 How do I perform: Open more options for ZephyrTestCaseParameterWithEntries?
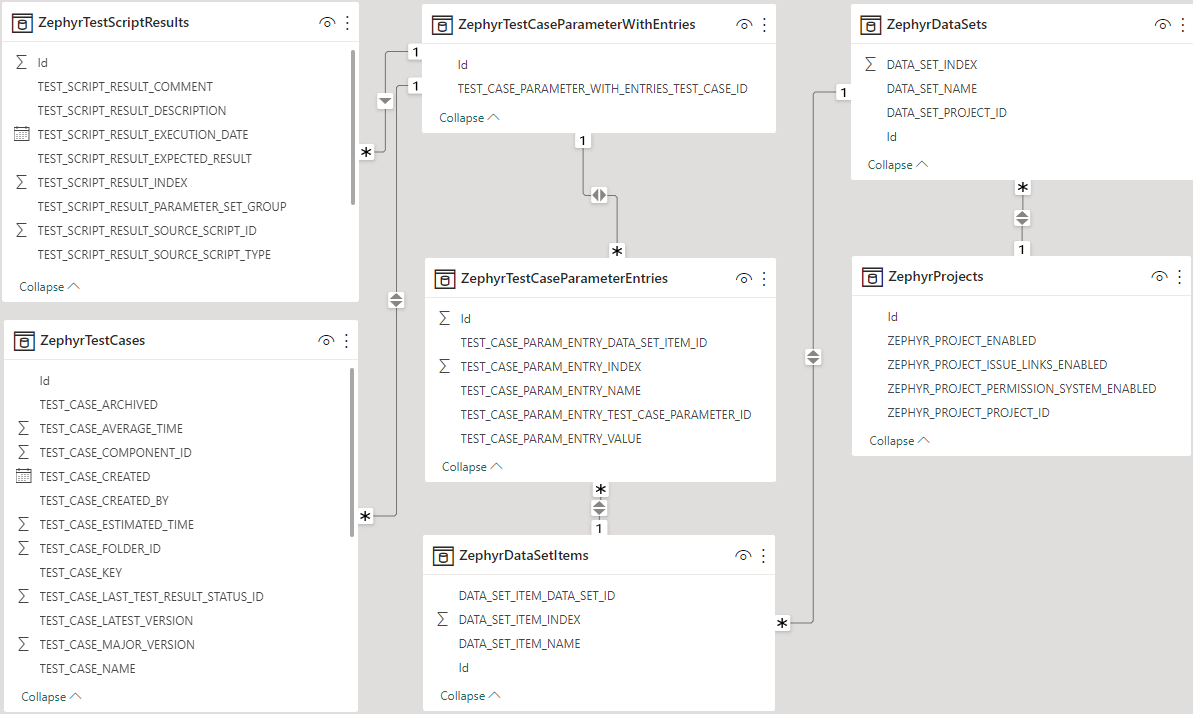tap(764, 25)
